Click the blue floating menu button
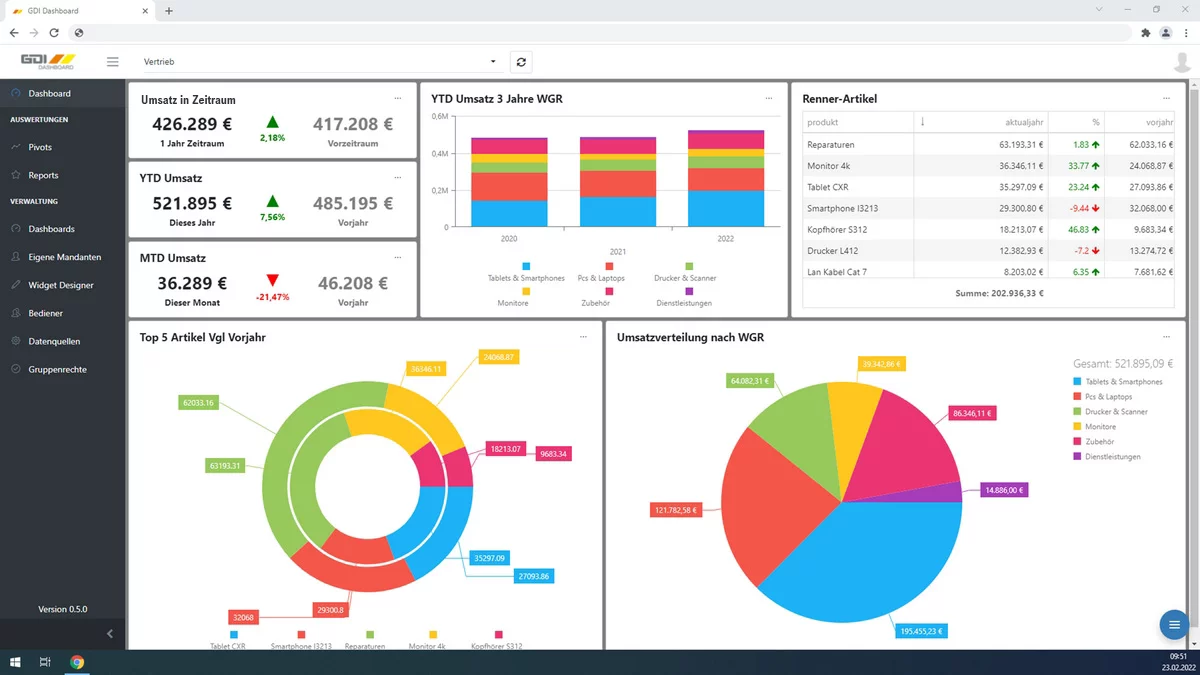 click(x=1174, y=624)
